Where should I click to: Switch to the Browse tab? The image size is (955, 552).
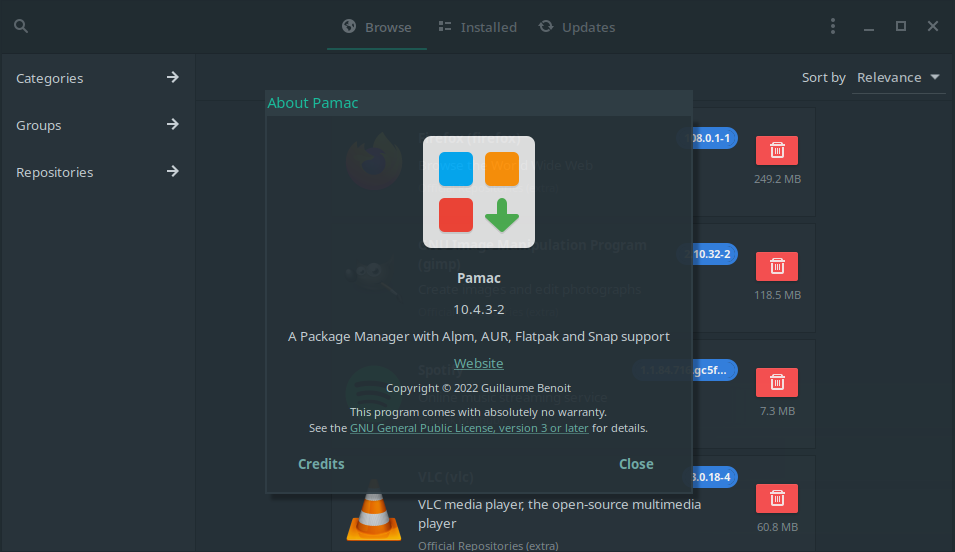[x=376, y=27]
